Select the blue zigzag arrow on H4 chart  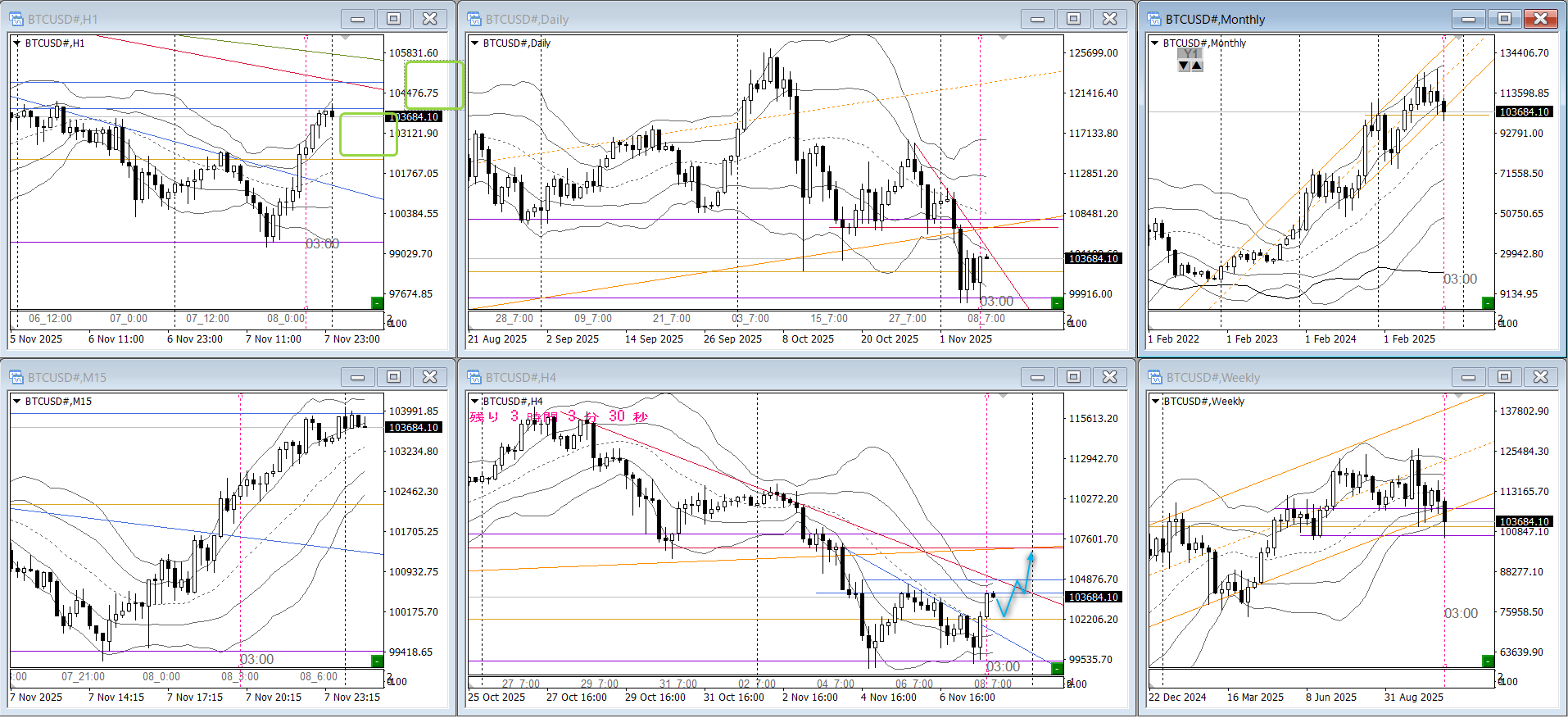tap(1016, 587)
